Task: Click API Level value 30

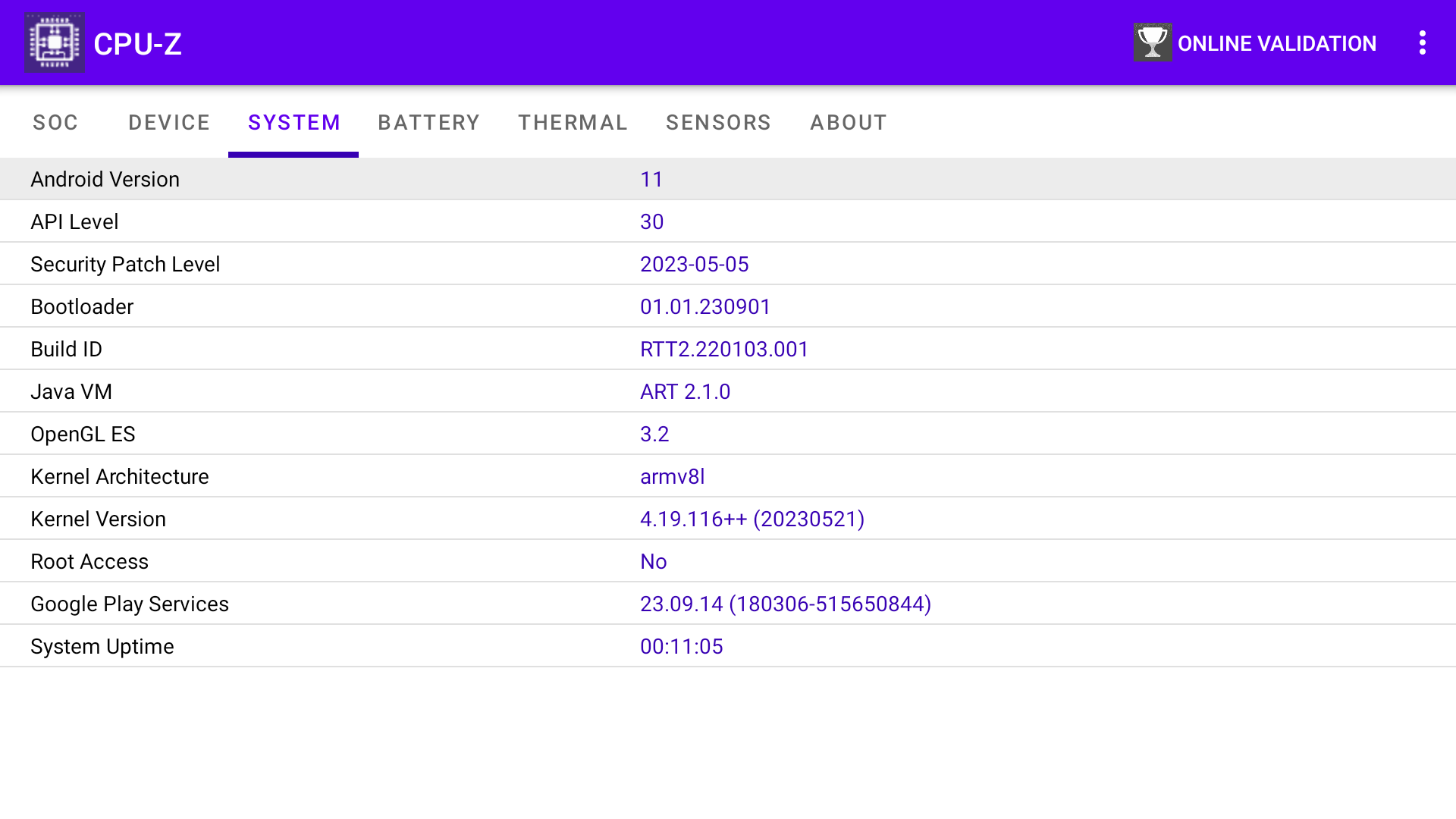Action: tap(652, 221)
